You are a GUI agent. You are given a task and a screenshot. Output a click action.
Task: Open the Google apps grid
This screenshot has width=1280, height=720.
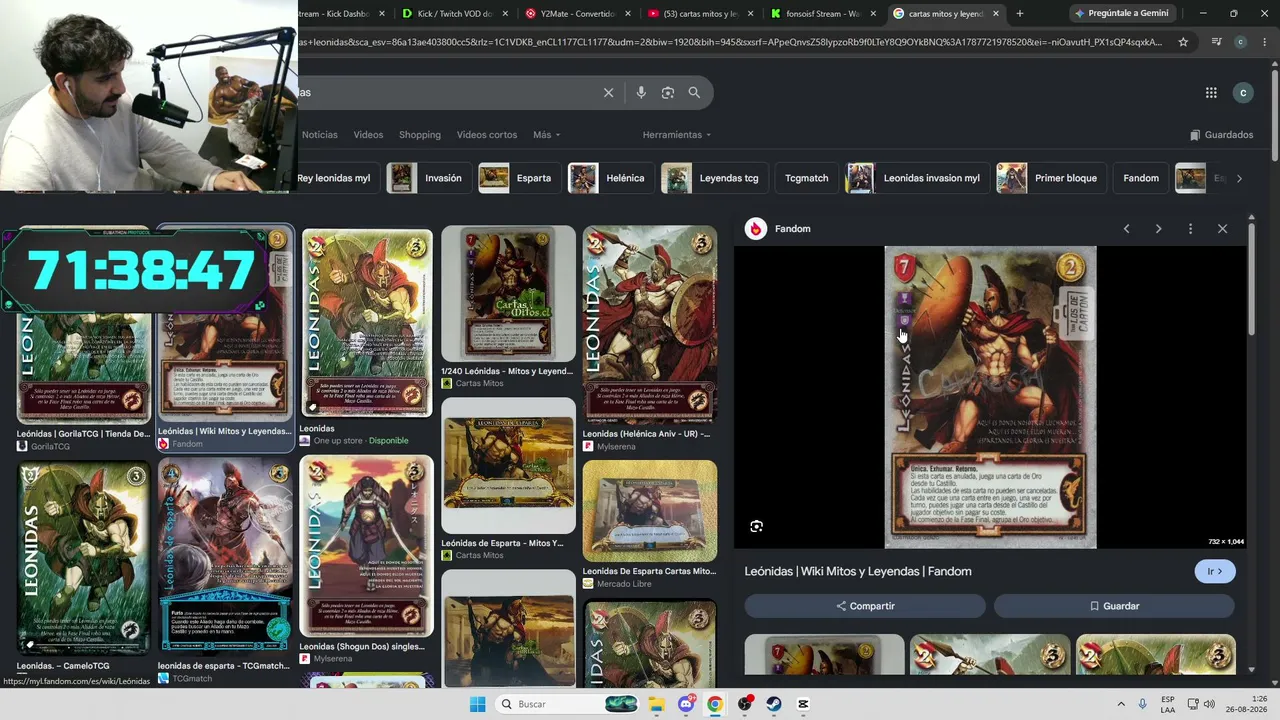[1211, 92]
